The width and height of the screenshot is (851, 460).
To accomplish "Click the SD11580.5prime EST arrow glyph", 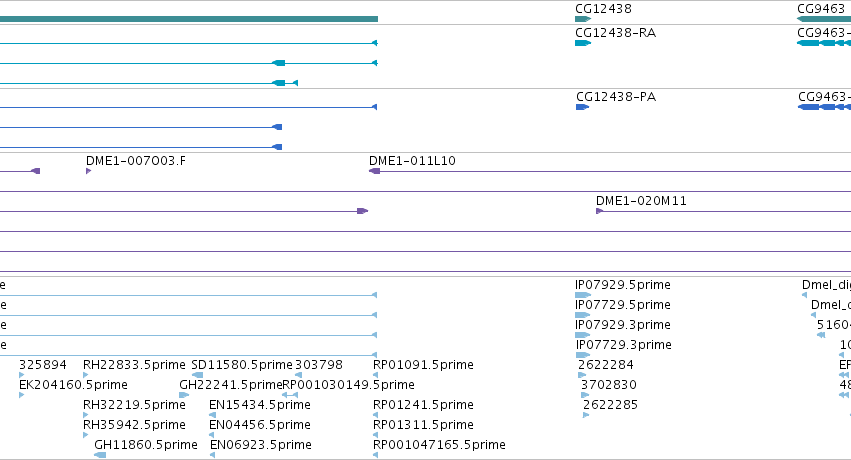I will pyautogui.click(x=198, y=375).
